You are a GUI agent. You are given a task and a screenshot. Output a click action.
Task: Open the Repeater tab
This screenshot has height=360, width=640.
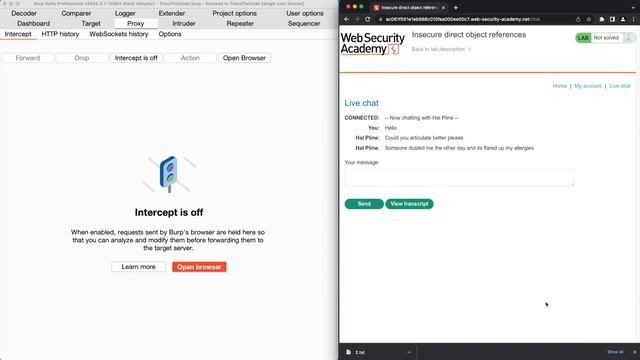[x=240, y=24]
